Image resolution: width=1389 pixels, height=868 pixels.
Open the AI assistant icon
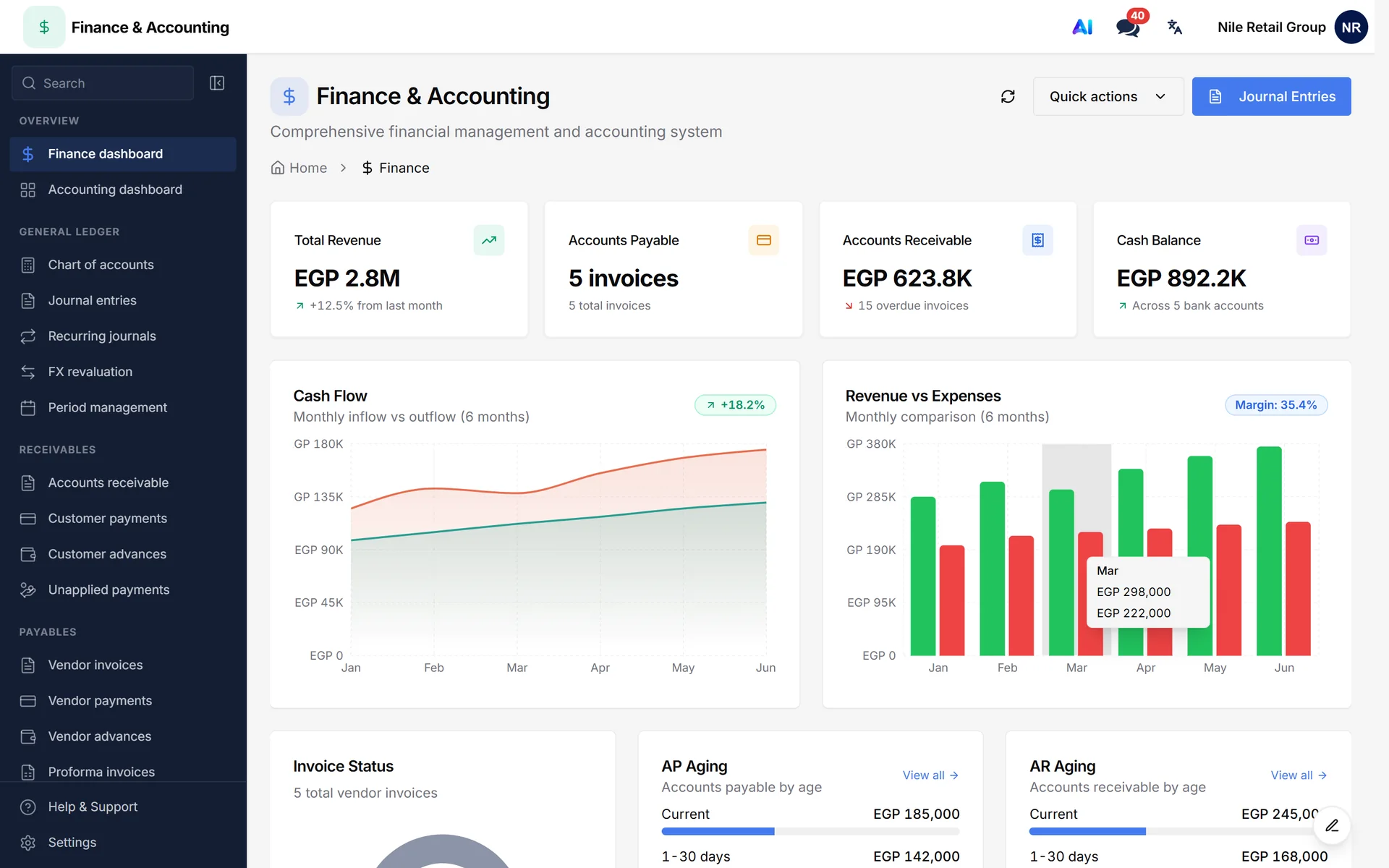[1082, 27]
